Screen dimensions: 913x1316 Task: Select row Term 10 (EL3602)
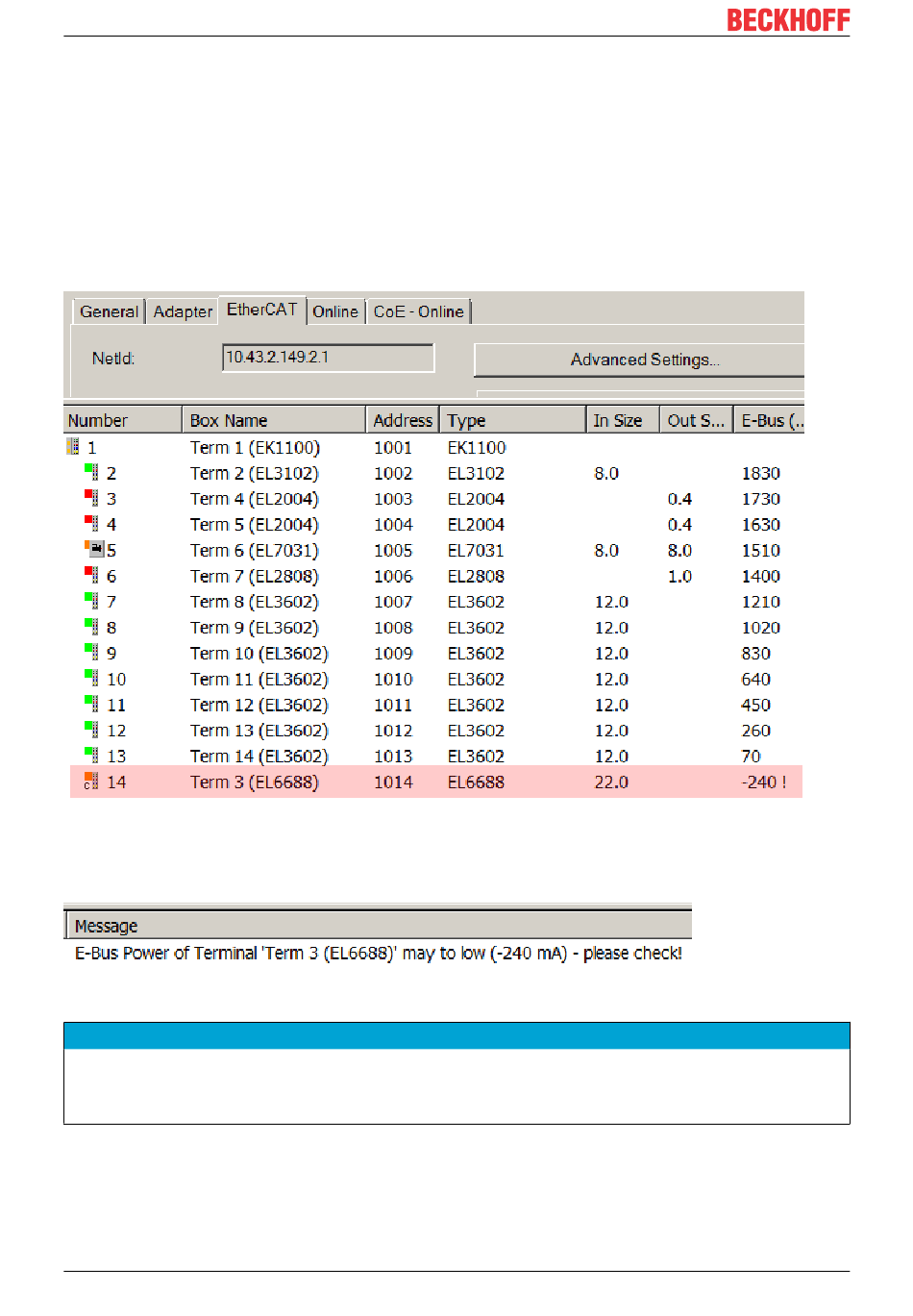tap(434, 654)
